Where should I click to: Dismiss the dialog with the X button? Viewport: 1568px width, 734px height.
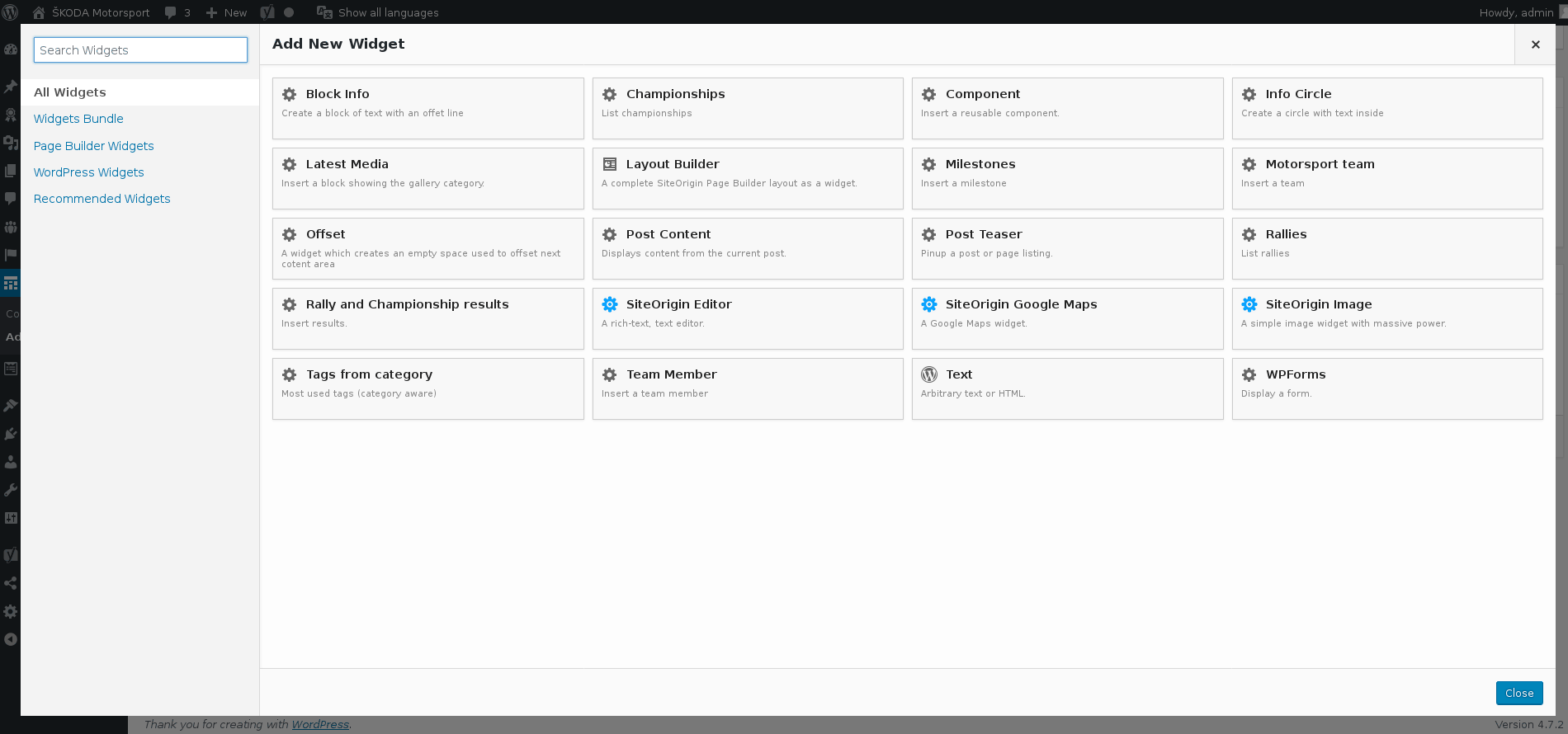tap(1535, 45)
